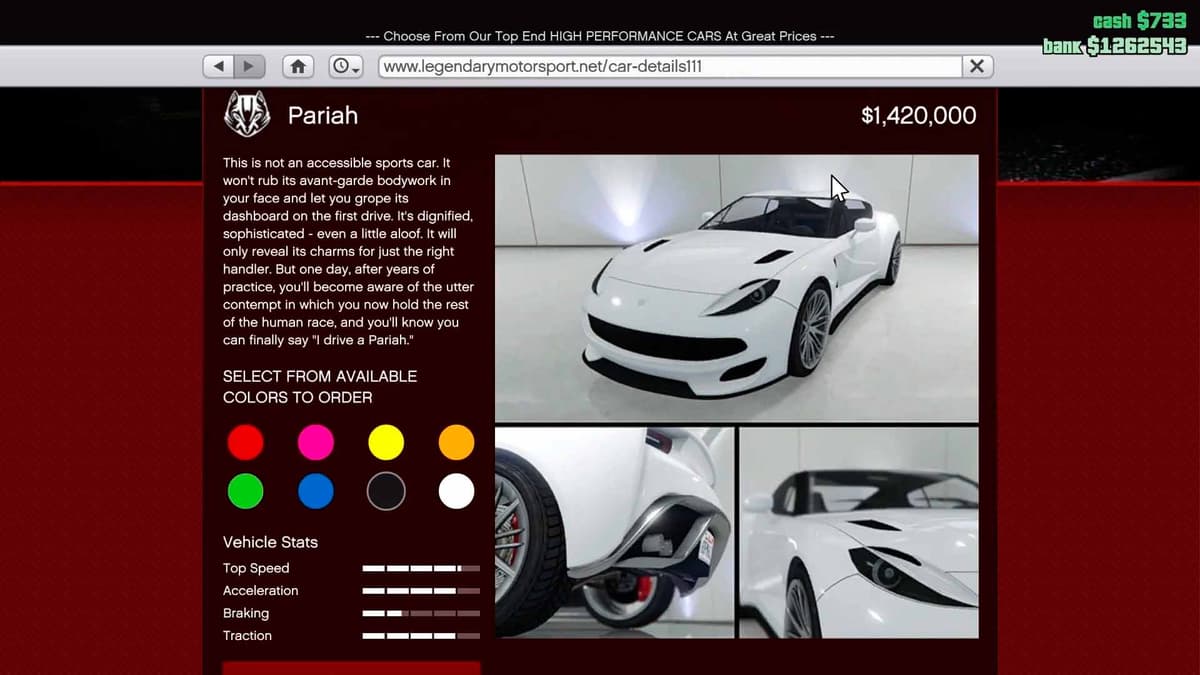Click the Legendary Motorsport URL address bar
Viewport: 1200px width, 675px height.
[x=668, y=66]
